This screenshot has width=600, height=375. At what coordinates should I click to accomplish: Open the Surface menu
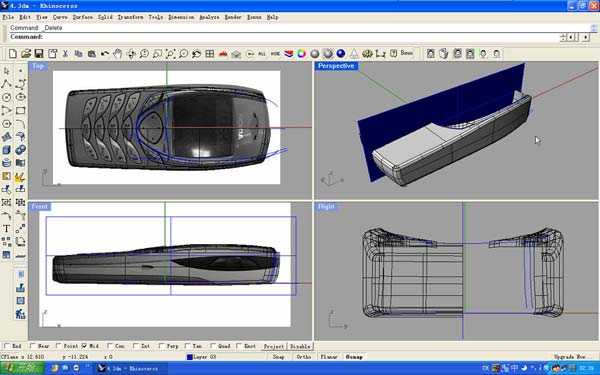83,17
